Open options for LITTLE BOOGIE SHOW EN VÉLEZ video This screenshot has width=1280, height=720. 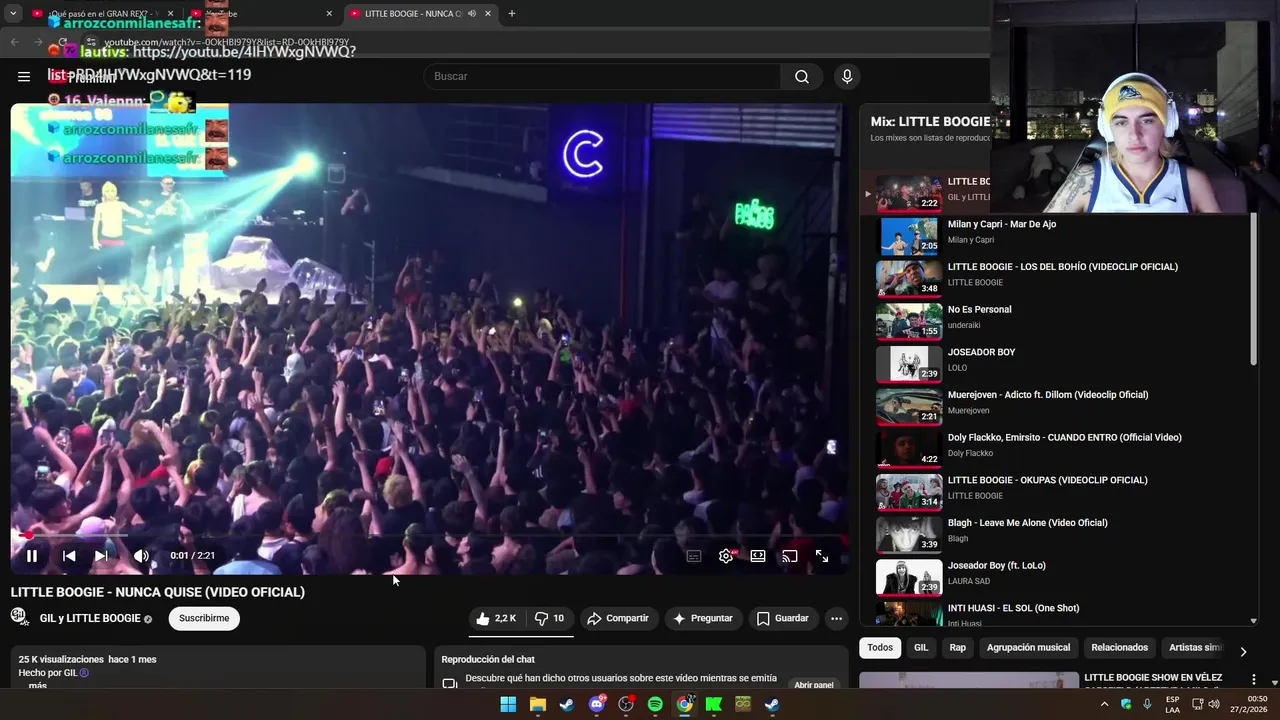(x=1254, y=679)
